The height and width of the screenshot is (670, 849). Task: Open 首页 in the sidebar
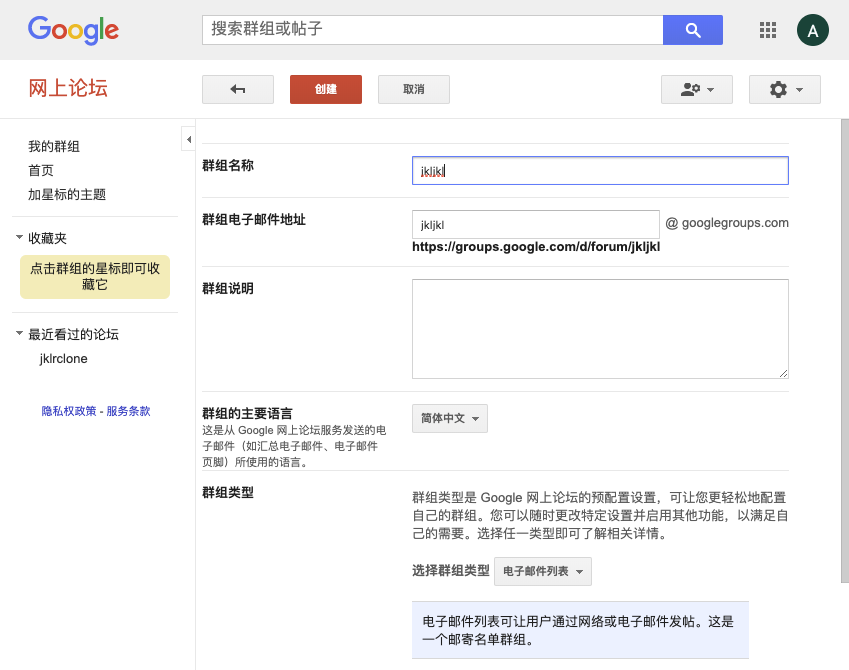pos(41,171)
